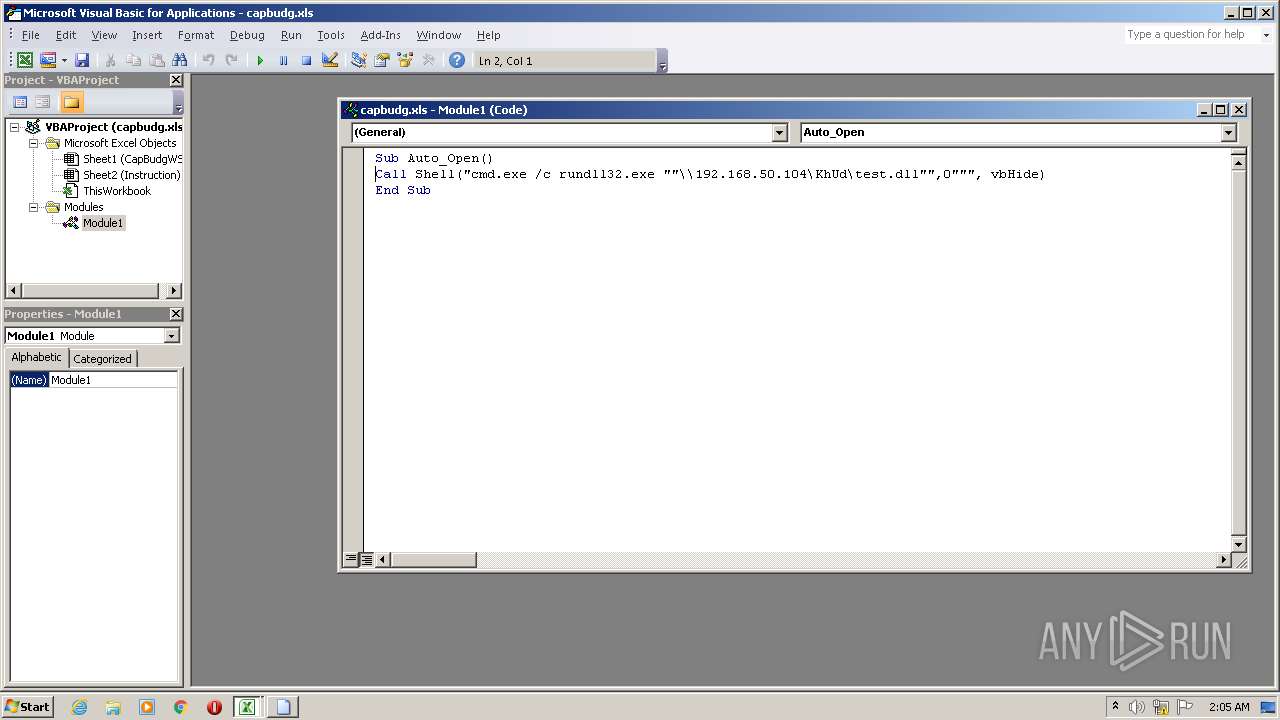Open the Add-Ins menu
The width and height of the screenshot is (1280, 720).
pyautogui.click(x=380, y=35)
